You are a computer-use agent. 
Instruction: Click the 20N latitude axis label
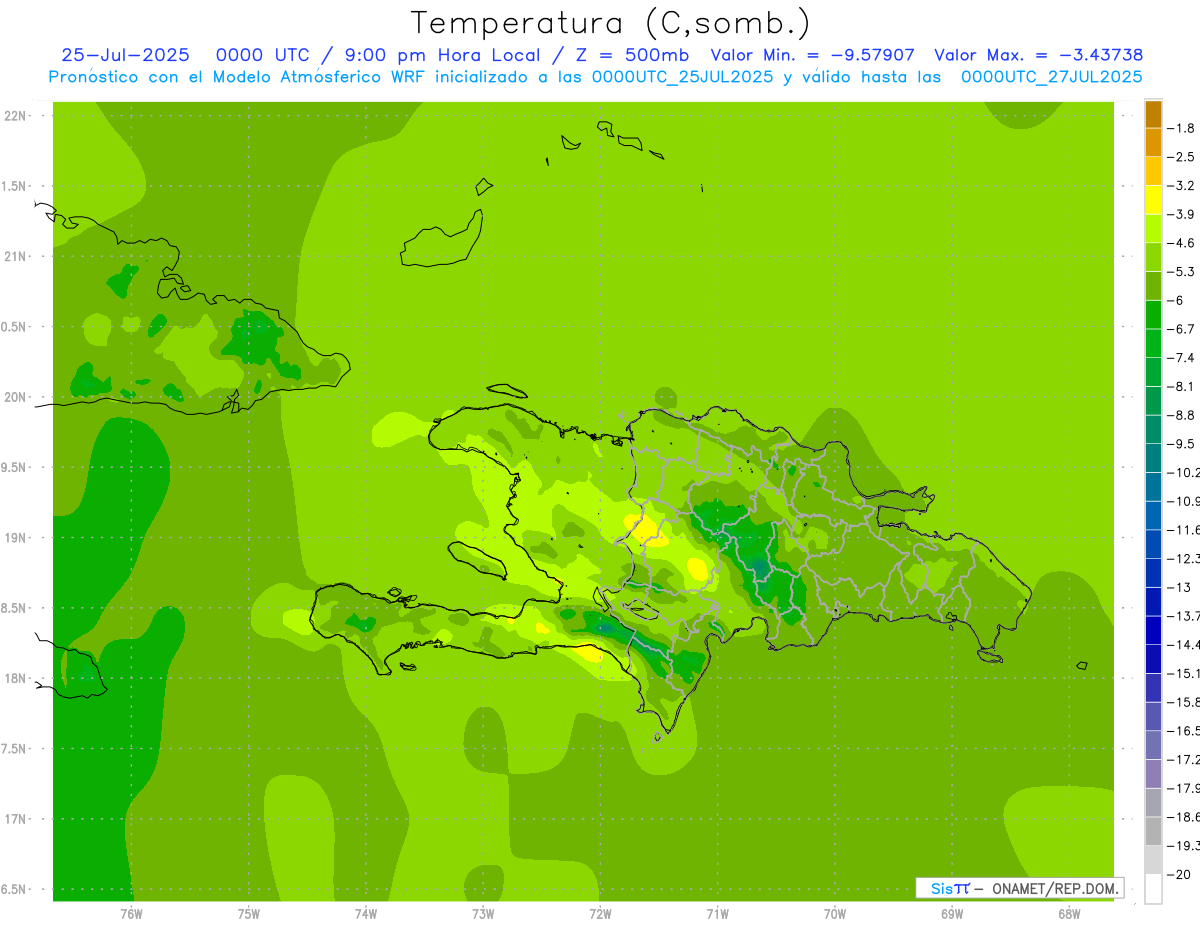point(14,397)
